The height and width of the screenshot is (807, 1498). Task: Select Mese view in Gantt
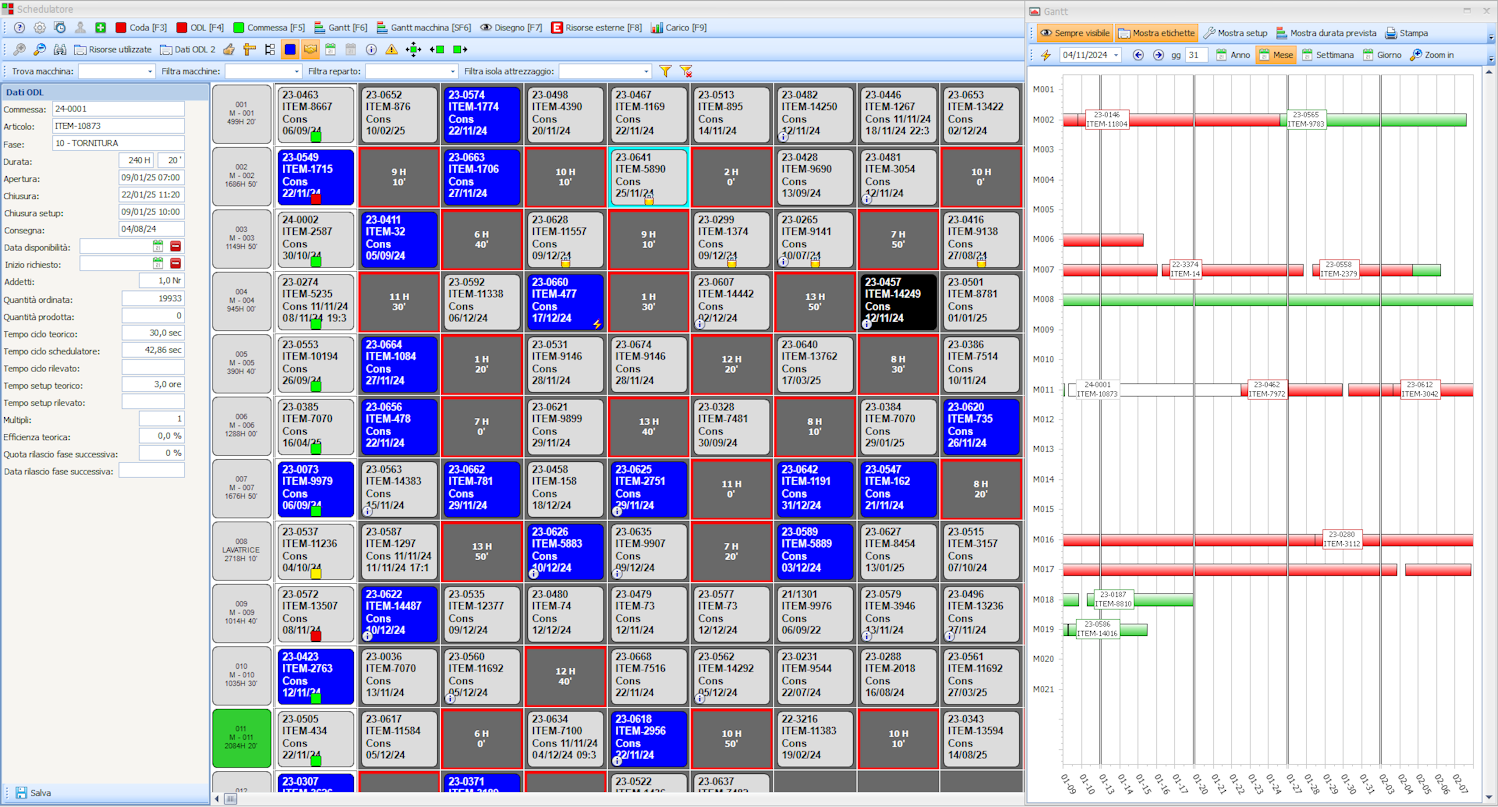[x=1276, y=55]
